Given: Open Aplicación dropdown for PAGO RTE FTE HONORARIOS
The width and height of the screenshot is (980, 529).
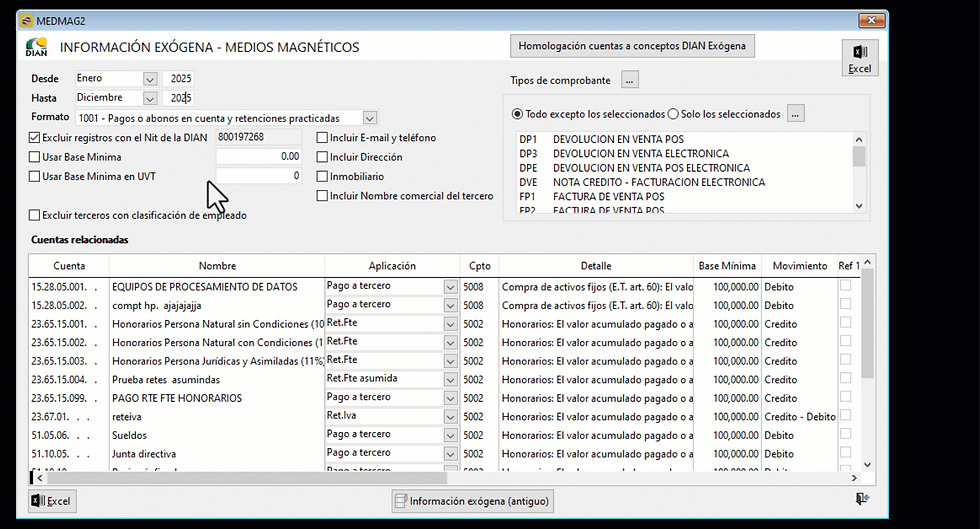Looking at the screenshot, I should 450,398.
